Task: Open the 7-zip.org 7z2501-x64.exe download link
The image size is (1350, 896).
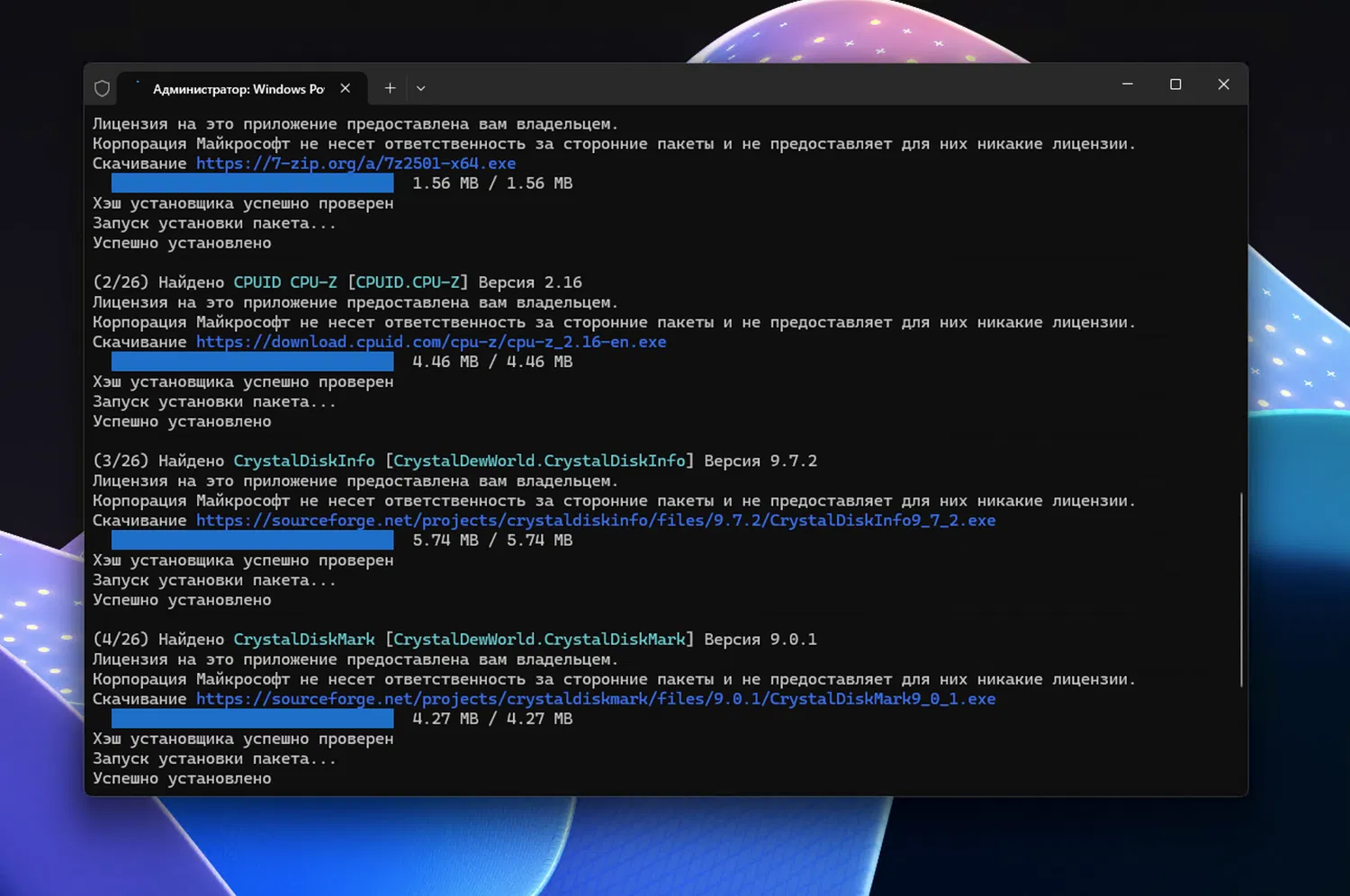Action: [x=356, y=164]
